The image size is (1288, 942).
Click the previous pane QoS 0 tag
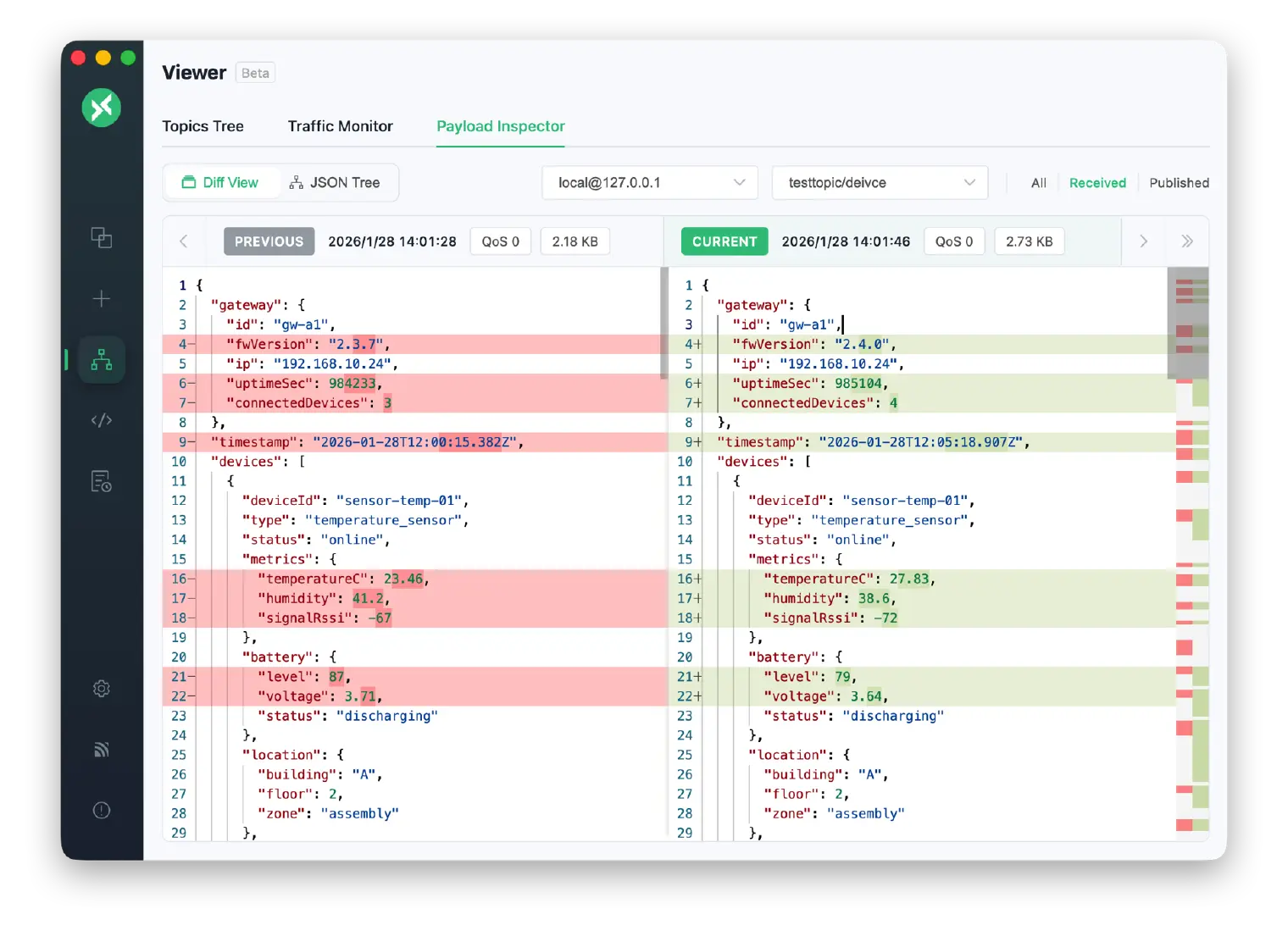500,241
